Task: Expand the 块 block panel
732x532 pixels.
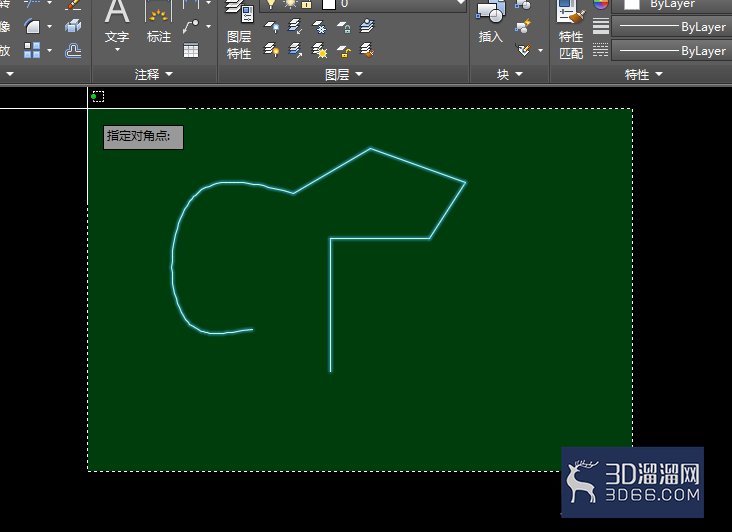Action: click(x=510, y=74)
